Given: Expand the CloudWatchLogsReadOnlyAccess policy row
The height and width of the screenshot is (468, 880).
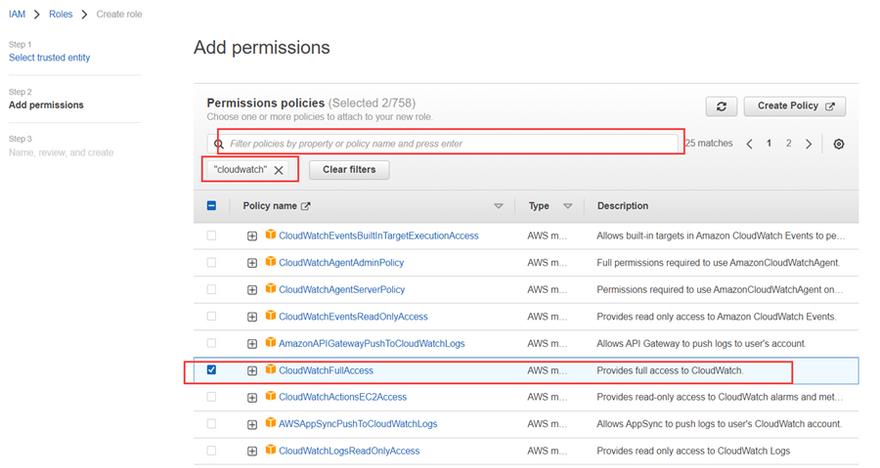Looking at the screenshot, I should pyautogui.click(x=252, y=451).
